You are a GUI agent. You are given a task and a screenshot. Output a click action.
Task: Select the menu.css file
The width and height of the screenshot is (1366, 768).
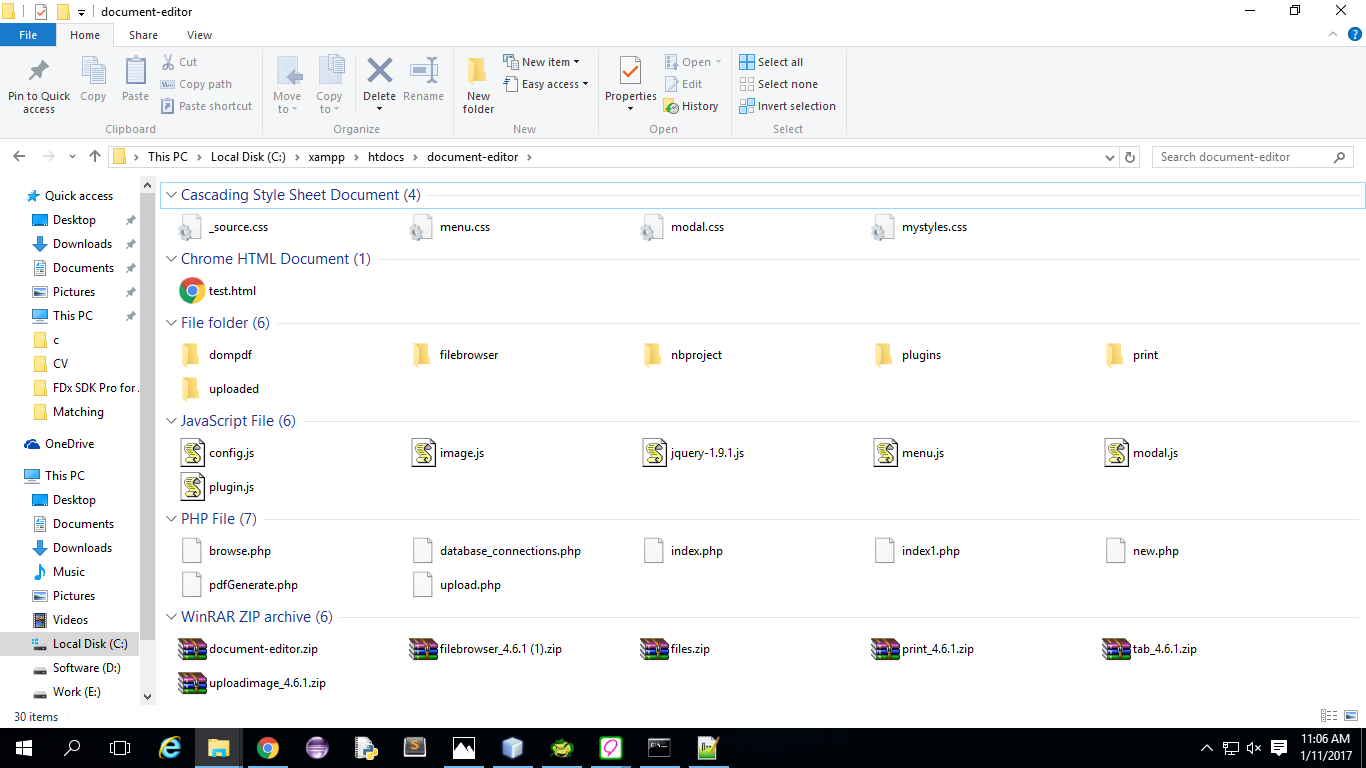(450, 227)
